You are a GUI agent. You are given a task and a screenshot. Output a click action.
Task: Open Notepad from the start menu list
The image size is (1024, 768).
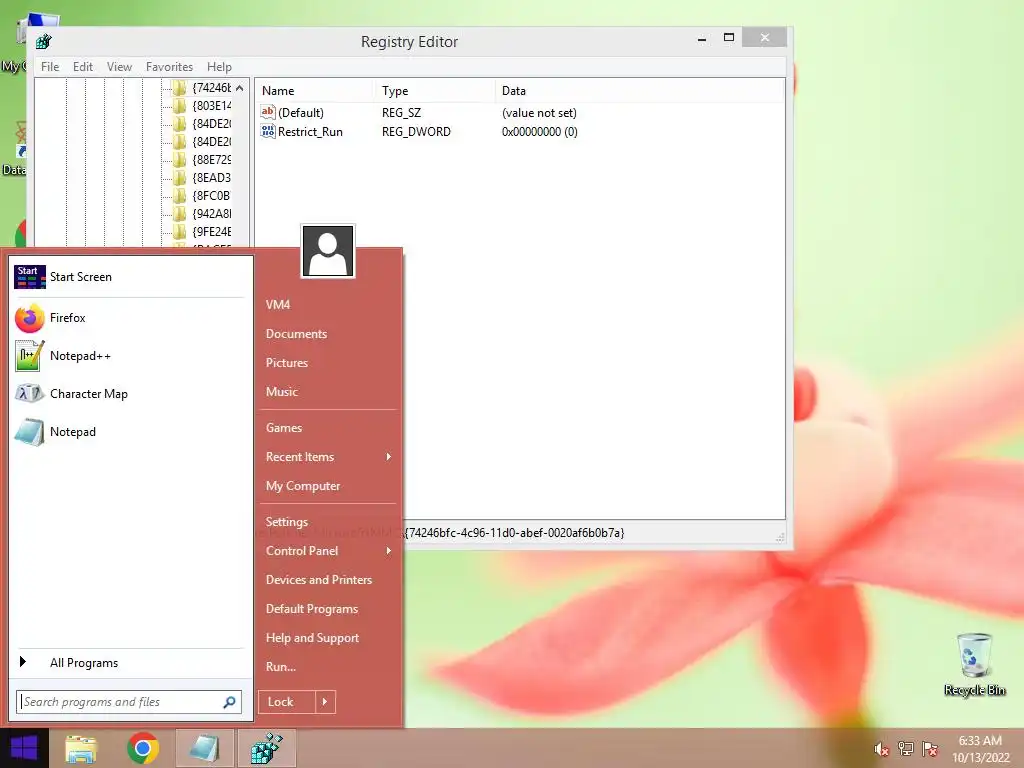coord(72,432)
